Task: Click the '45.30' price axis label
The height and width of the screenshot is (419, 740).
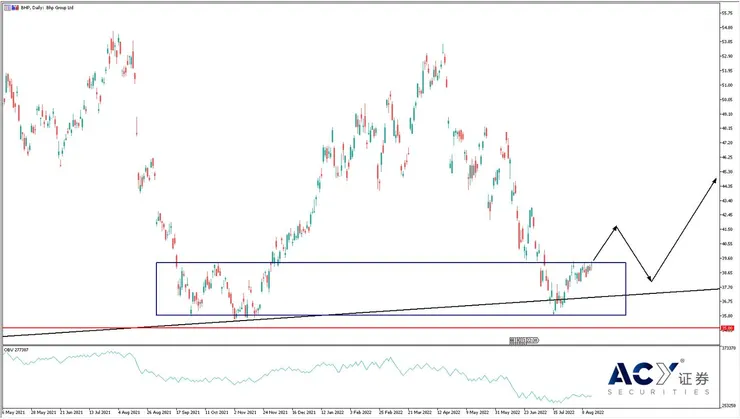Action: (727, 172)
